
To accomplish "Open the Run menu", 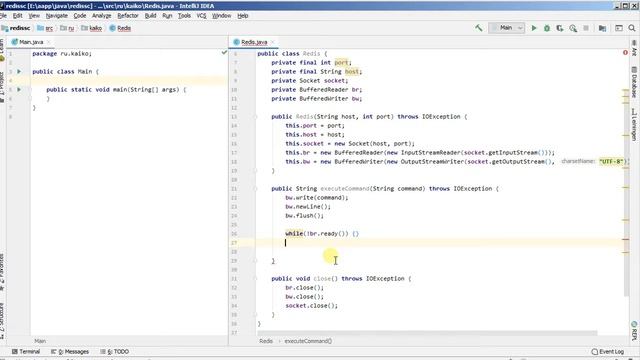I will (x=167, y=16).
